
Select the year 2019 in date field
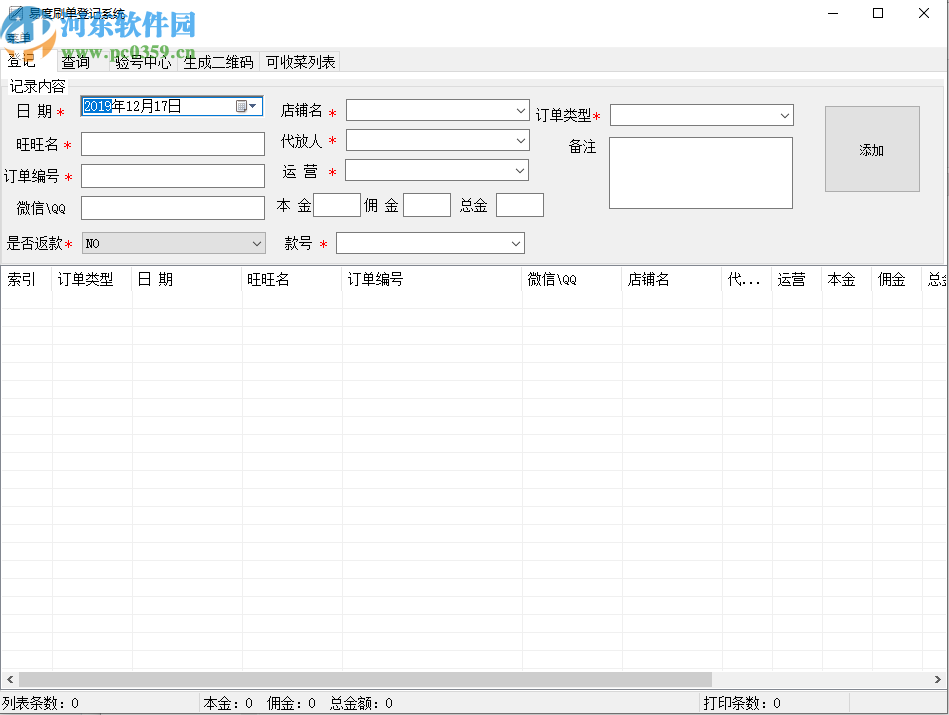pyautogui.click(x=97, y=107)
